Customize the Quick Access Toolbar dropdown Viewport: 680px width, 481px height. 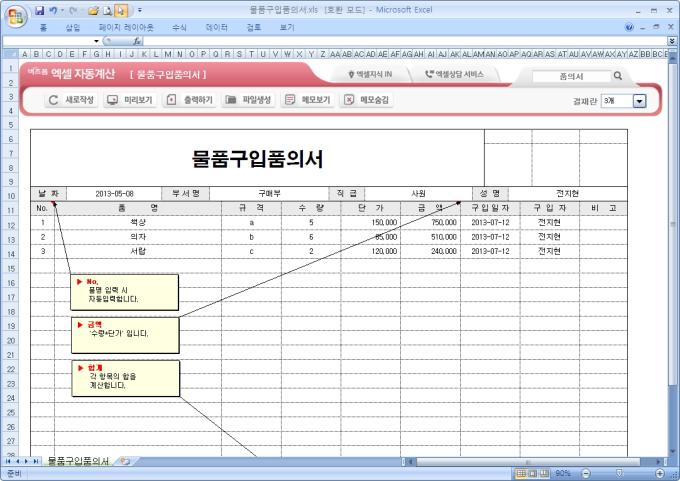point(139,10)
